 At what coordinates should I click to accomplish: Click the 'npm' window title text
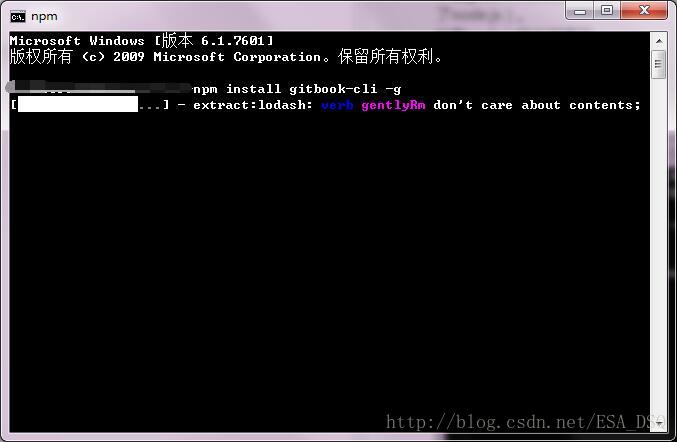coord(44,16)
